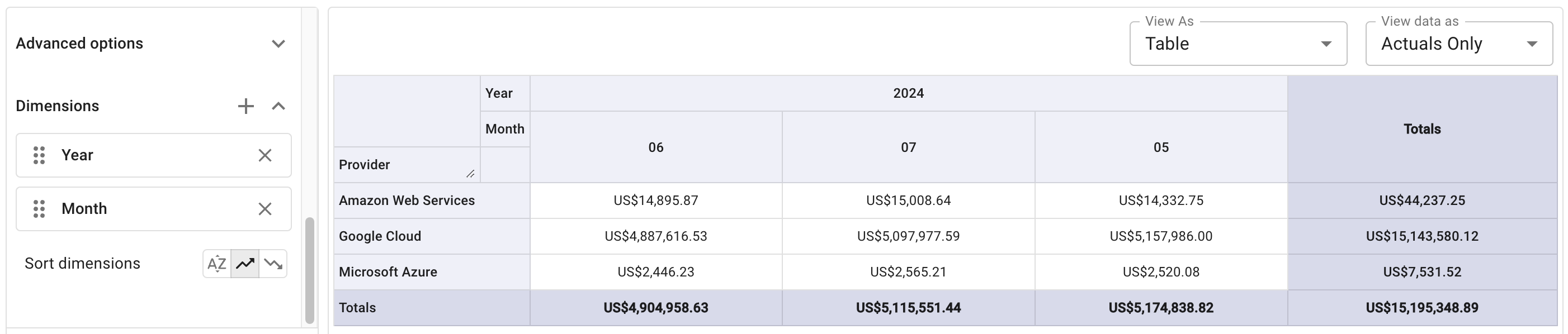Open the View data as dropdown
The width and height of the screenshot is (1568, 334).
pos(1458,44)
